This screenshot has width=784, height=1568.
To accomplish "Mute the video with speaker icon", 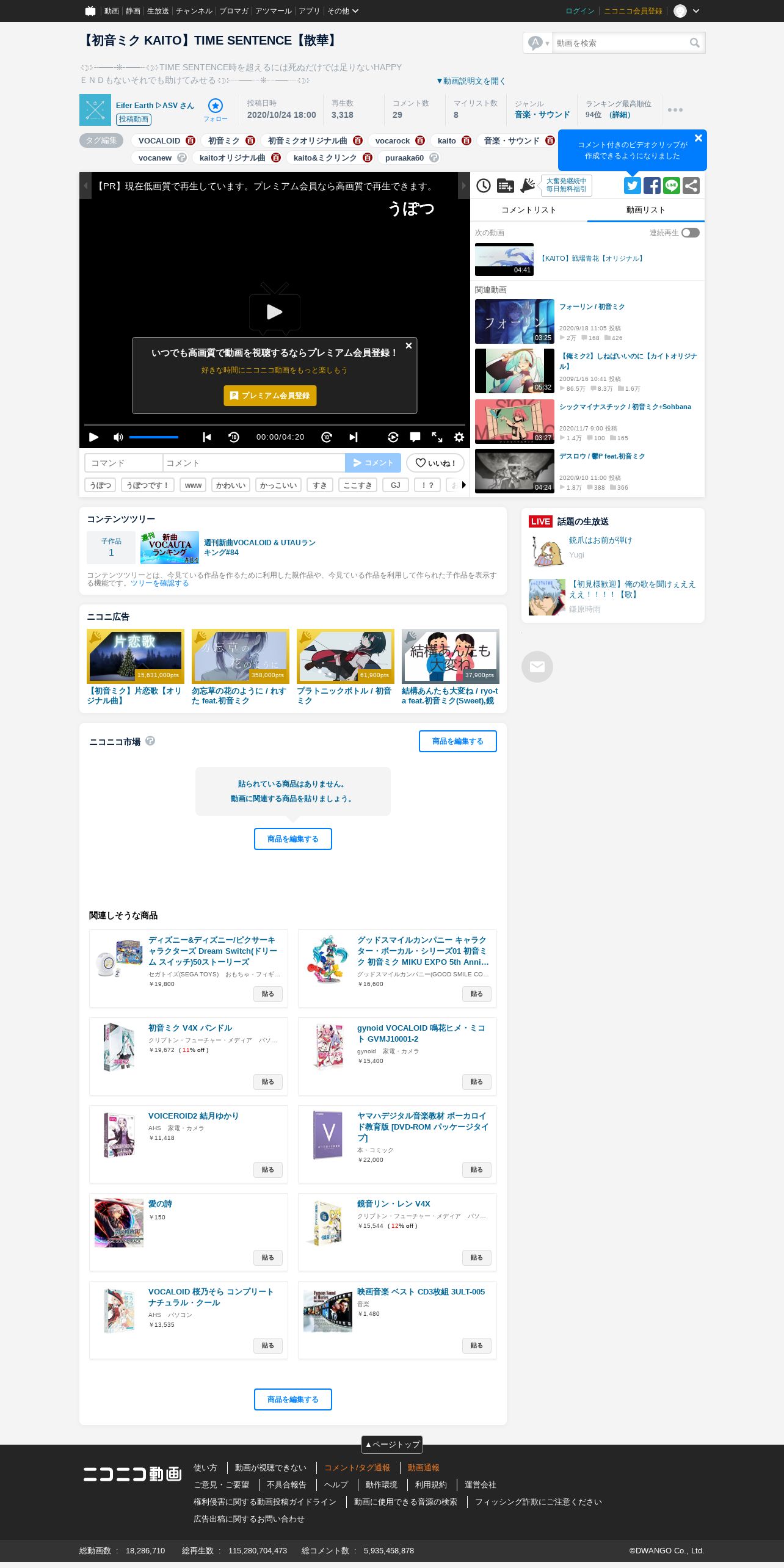I will pos(118,437).
